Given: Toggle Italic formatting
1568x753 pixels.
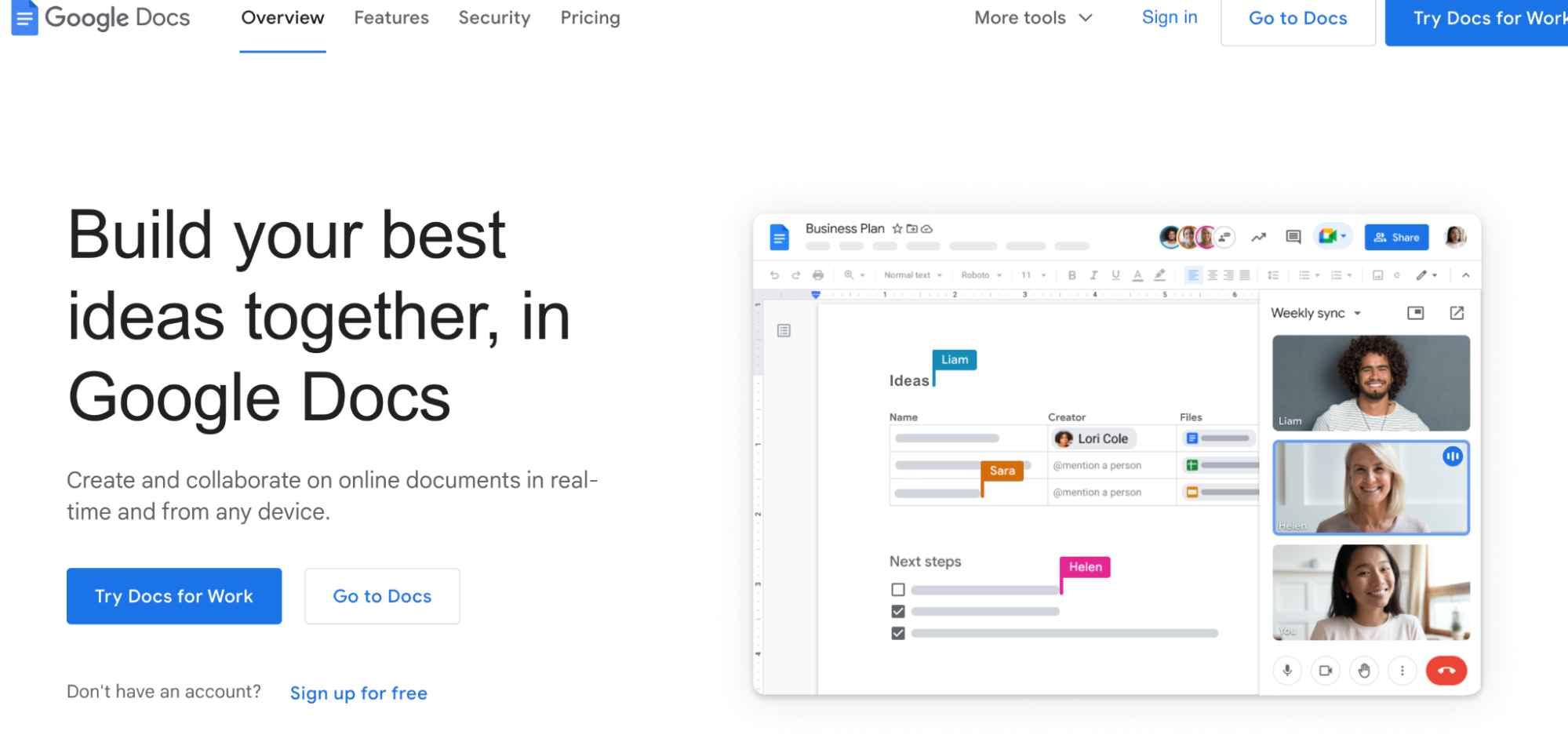Looking at the screenshot, I should pyautogui.click(x=1093, y=275).
